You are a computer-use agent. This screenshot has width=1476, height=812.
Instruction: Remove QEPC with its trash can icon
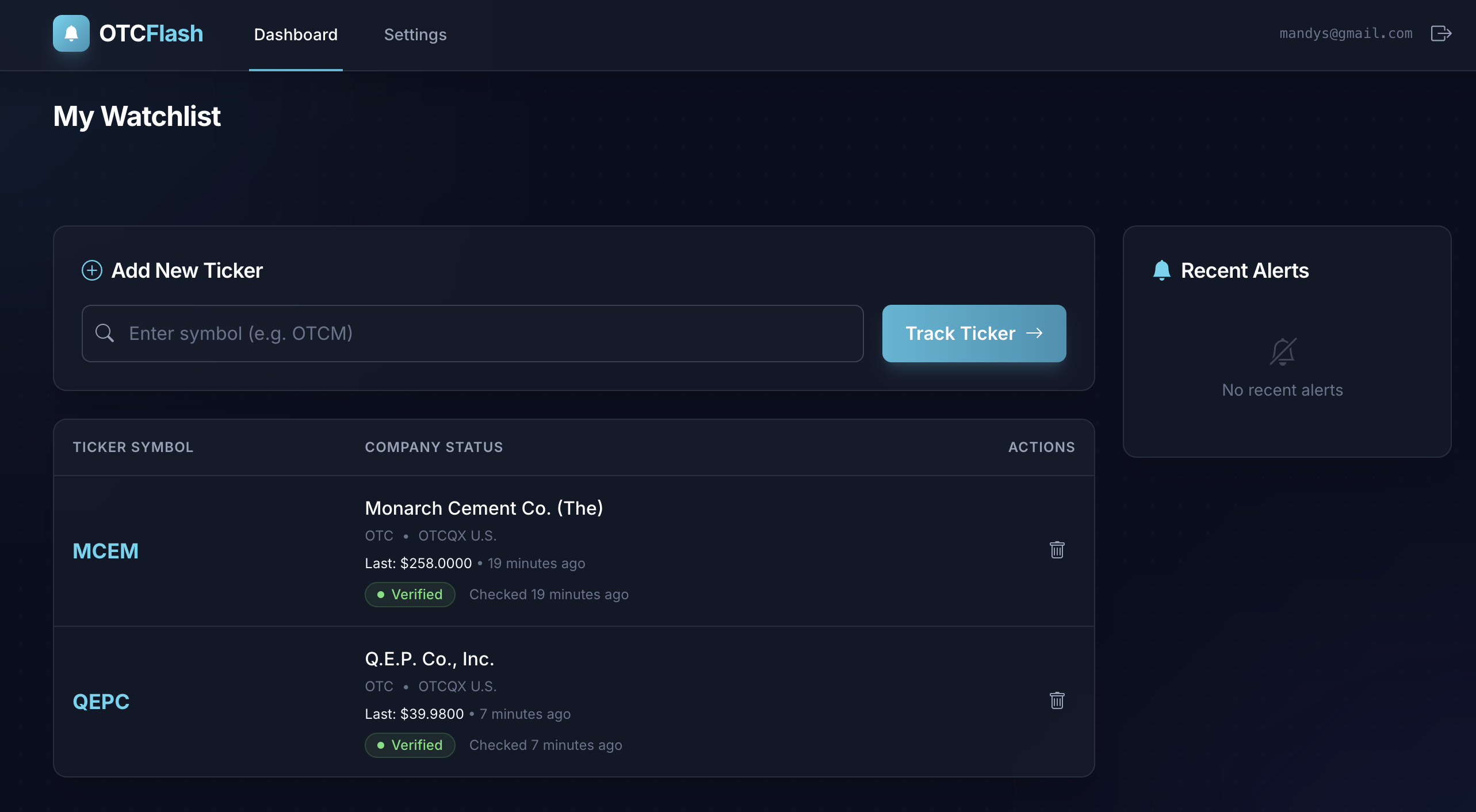pos(1057,700)
